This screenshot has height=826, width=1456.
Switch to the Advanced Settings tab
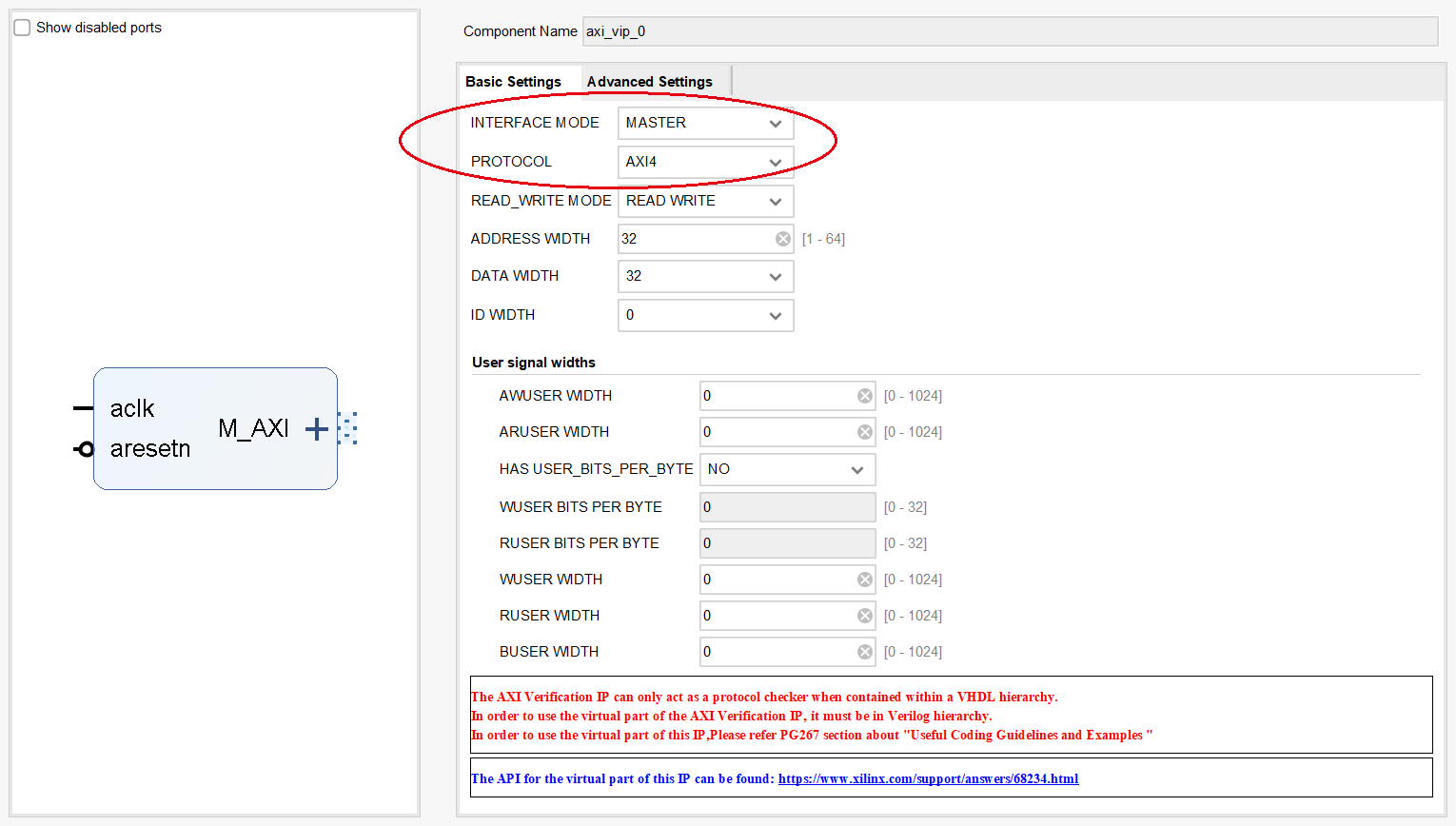tap(649, 82)
